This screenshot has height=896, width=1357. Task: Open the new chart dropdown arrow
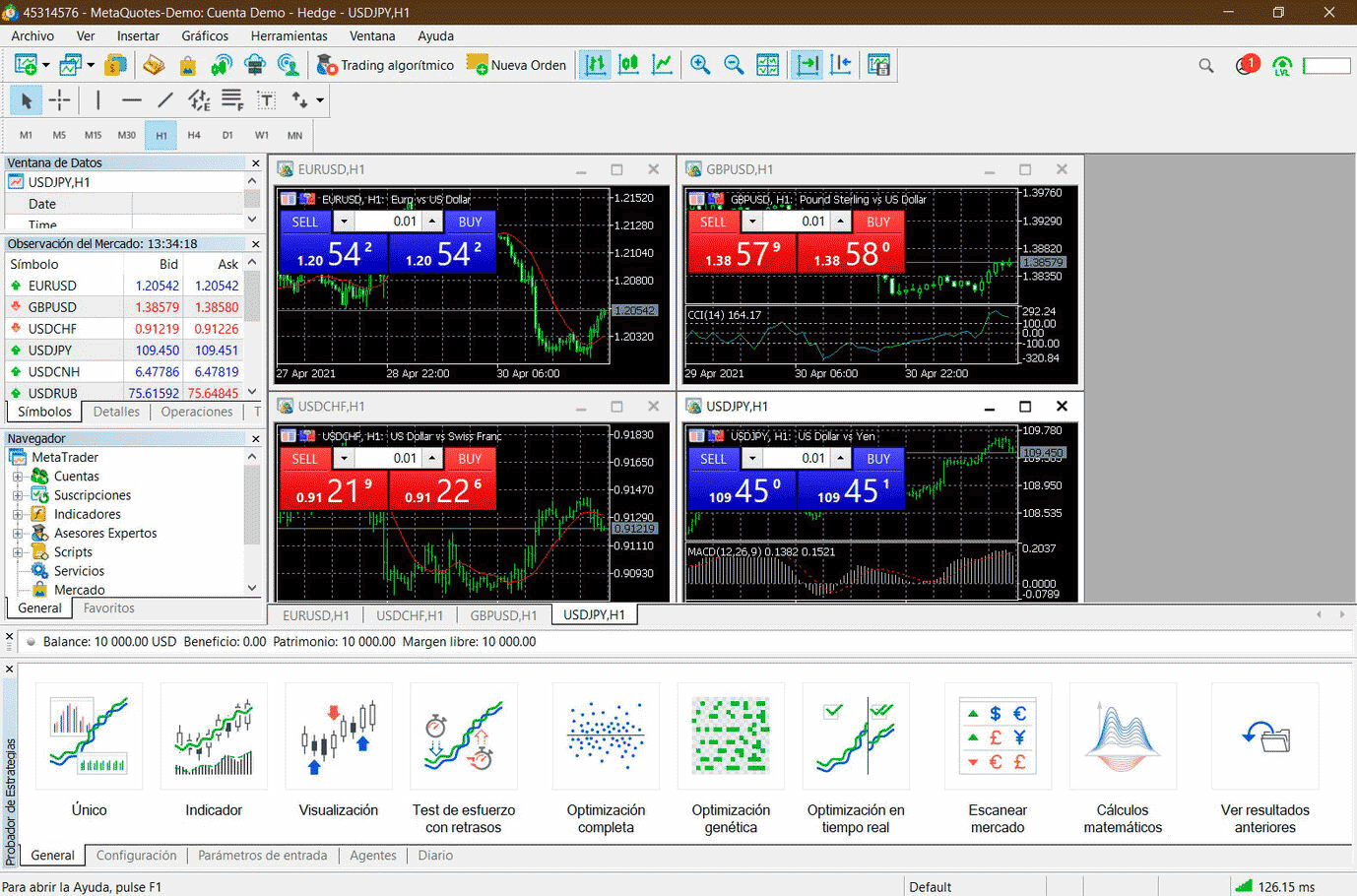coord(45,65)
